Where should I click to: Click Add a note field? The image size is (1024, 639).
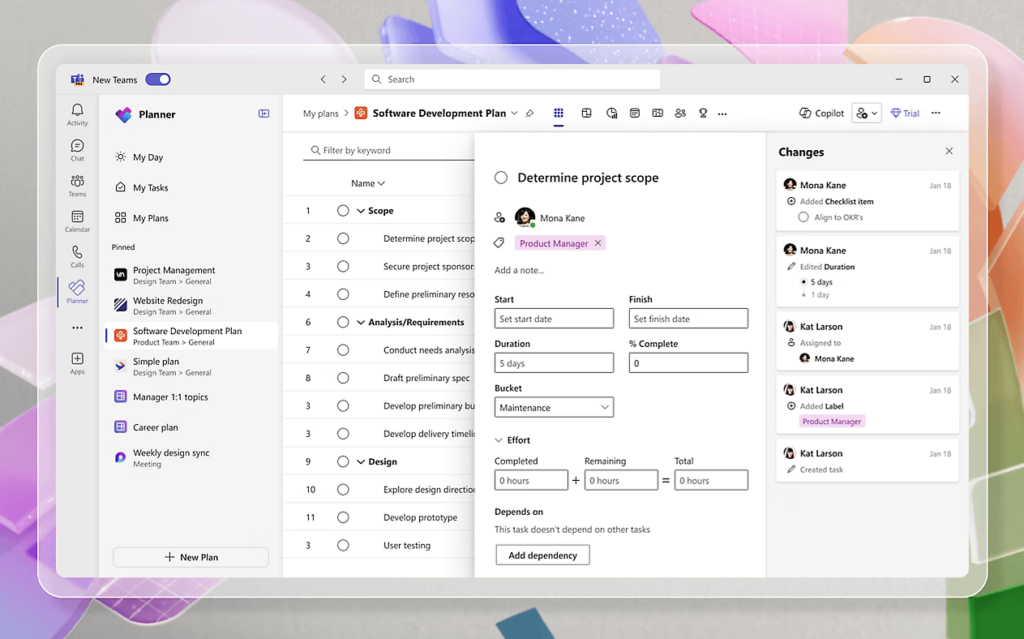[519, 270]
